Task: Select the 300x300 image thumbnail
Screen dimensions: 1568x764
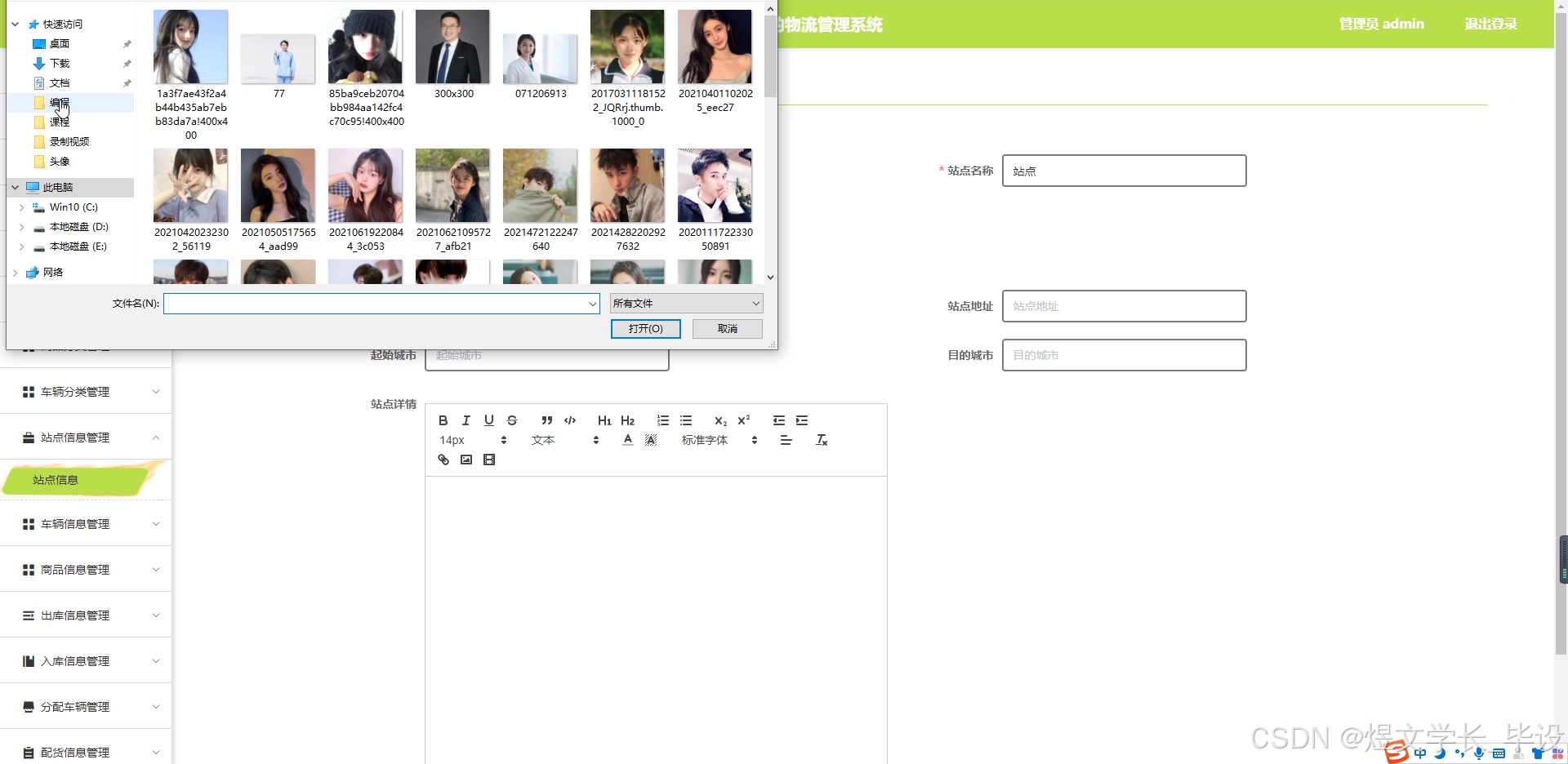Action: pyautogui.click(x=452, y=47)
